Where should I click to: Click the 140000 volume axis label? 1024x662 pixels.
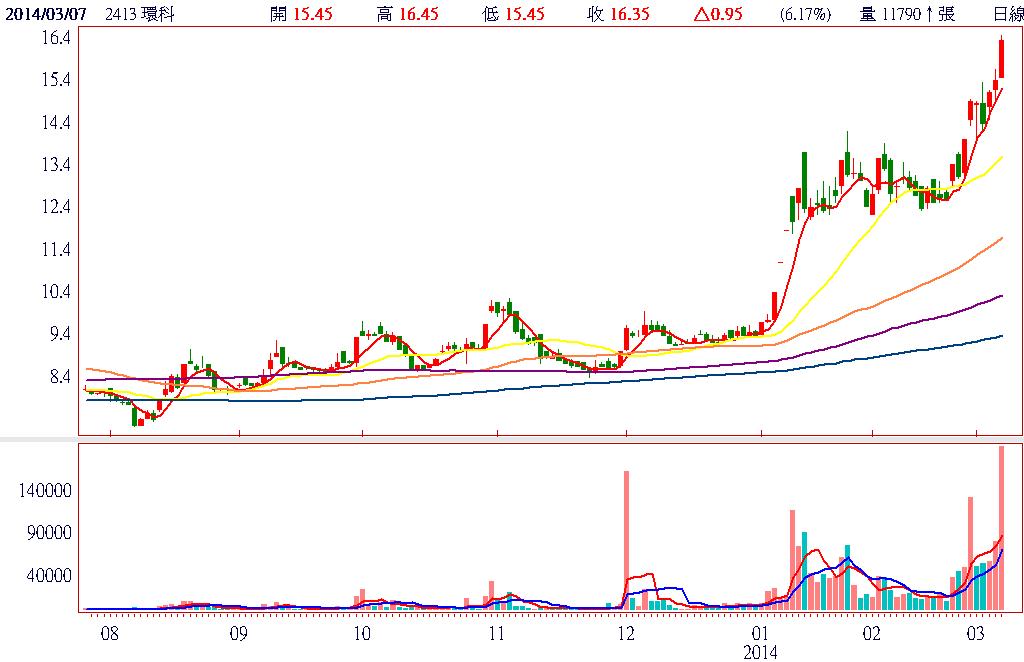(45, 491)
